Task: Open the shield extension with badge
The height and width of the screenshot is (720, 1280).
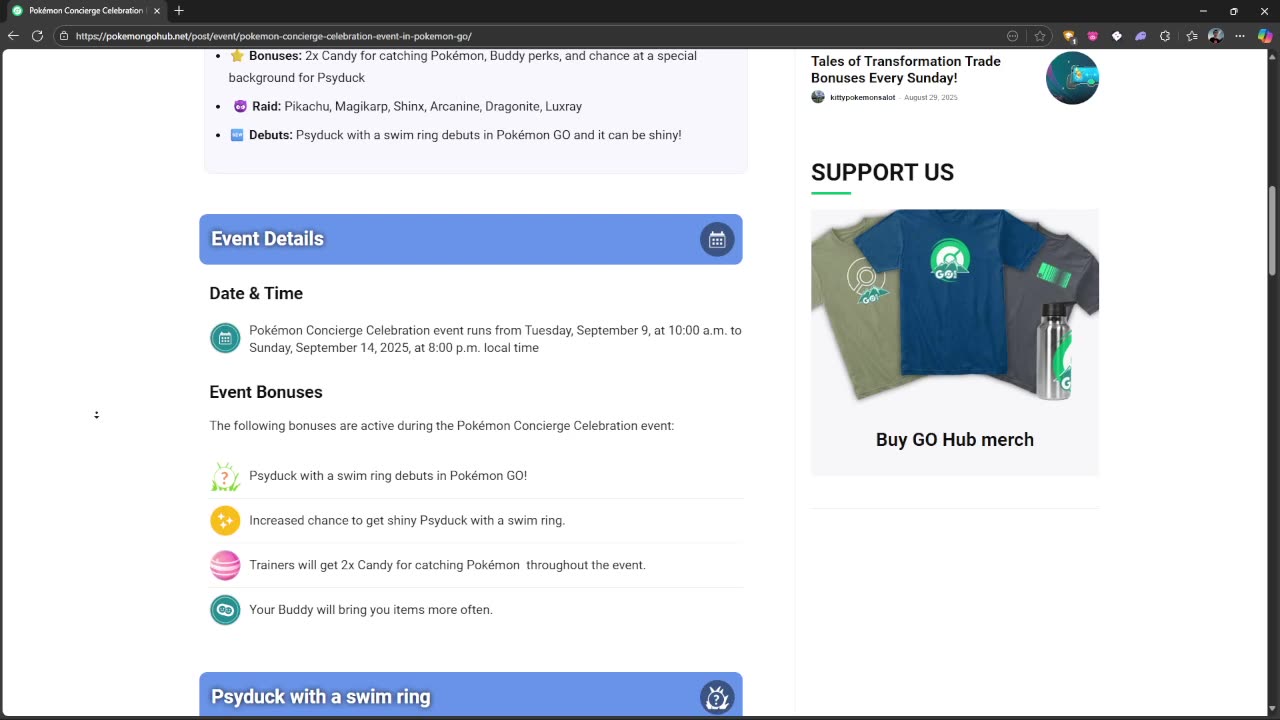Action: [x=1069, y=36]
